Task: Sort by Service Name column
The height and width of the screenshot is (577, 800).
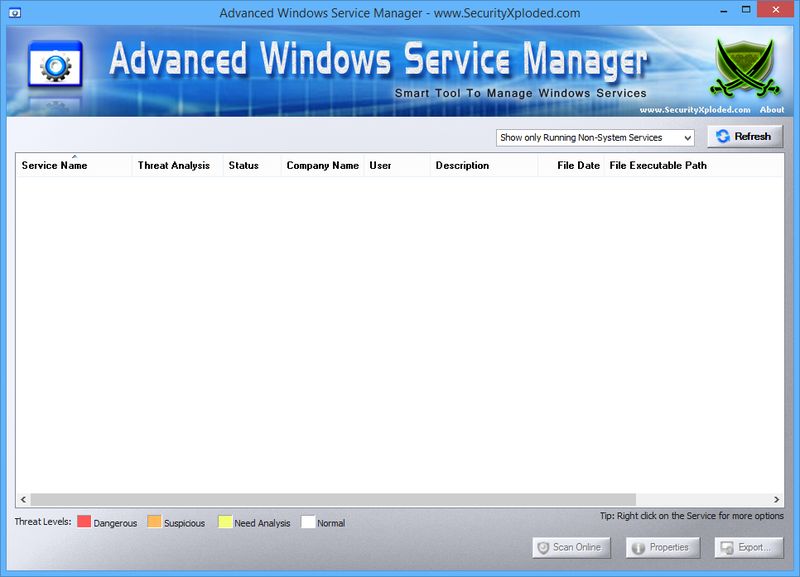Action: (74, 165)
